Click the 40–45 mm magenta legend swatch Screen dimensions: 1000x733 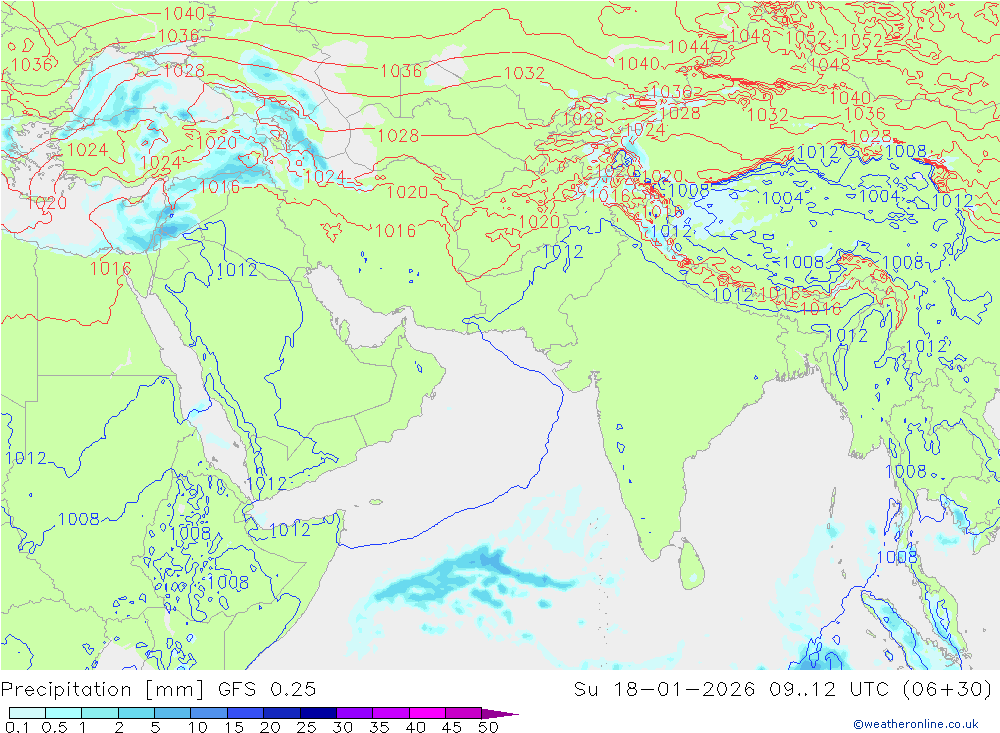coord(427,713)
